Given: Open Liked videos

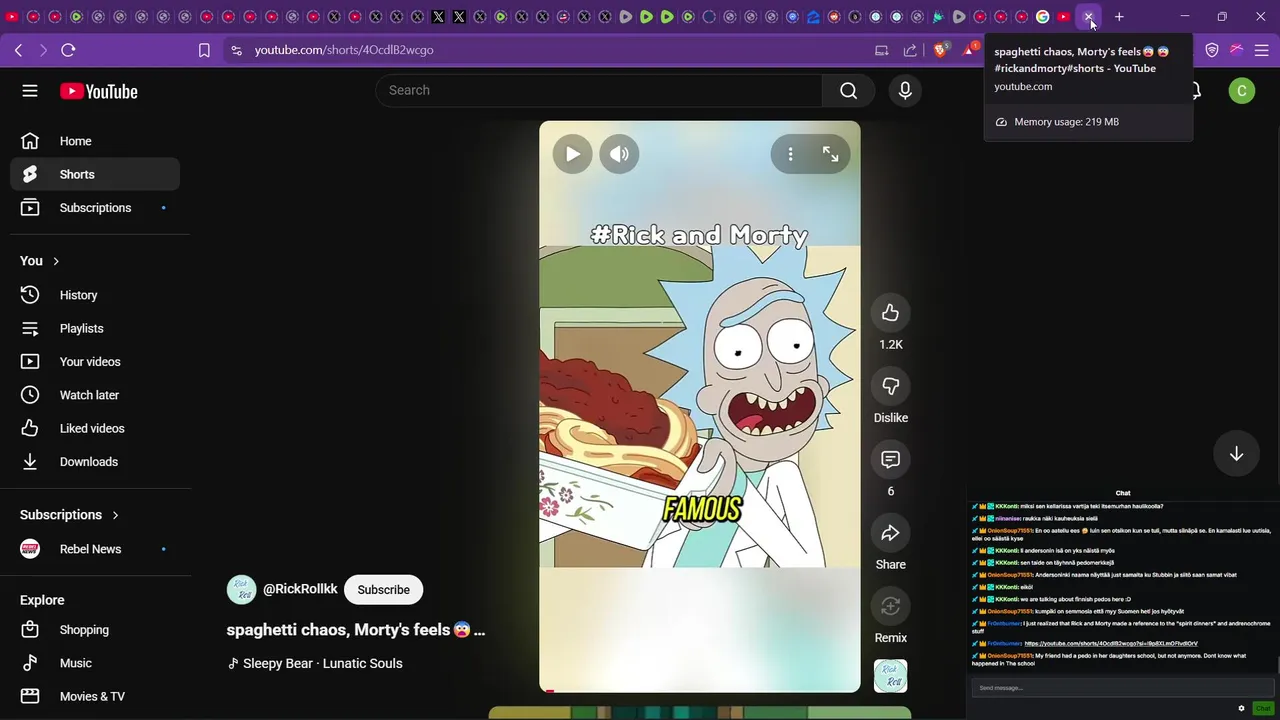Looking at the screenshot, I should tap(95, 428).
